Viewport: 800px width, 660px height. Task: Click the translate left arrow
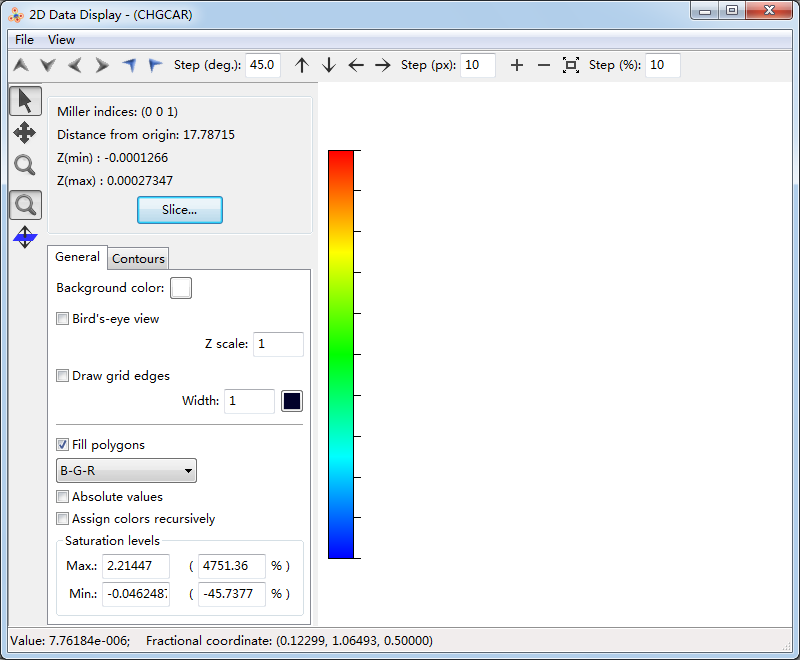tap(356, 65)
